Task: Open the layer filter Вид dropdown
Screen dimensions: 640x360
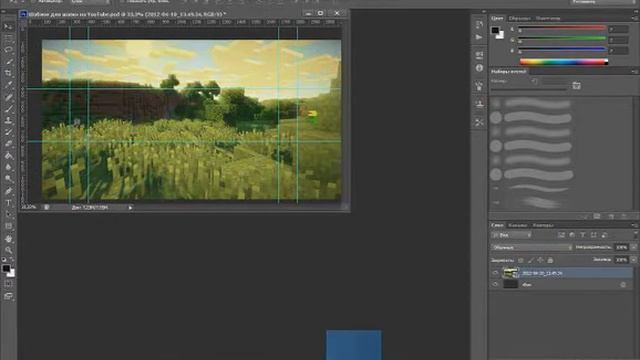Action: pyautogui.click(x=512, y=235)
